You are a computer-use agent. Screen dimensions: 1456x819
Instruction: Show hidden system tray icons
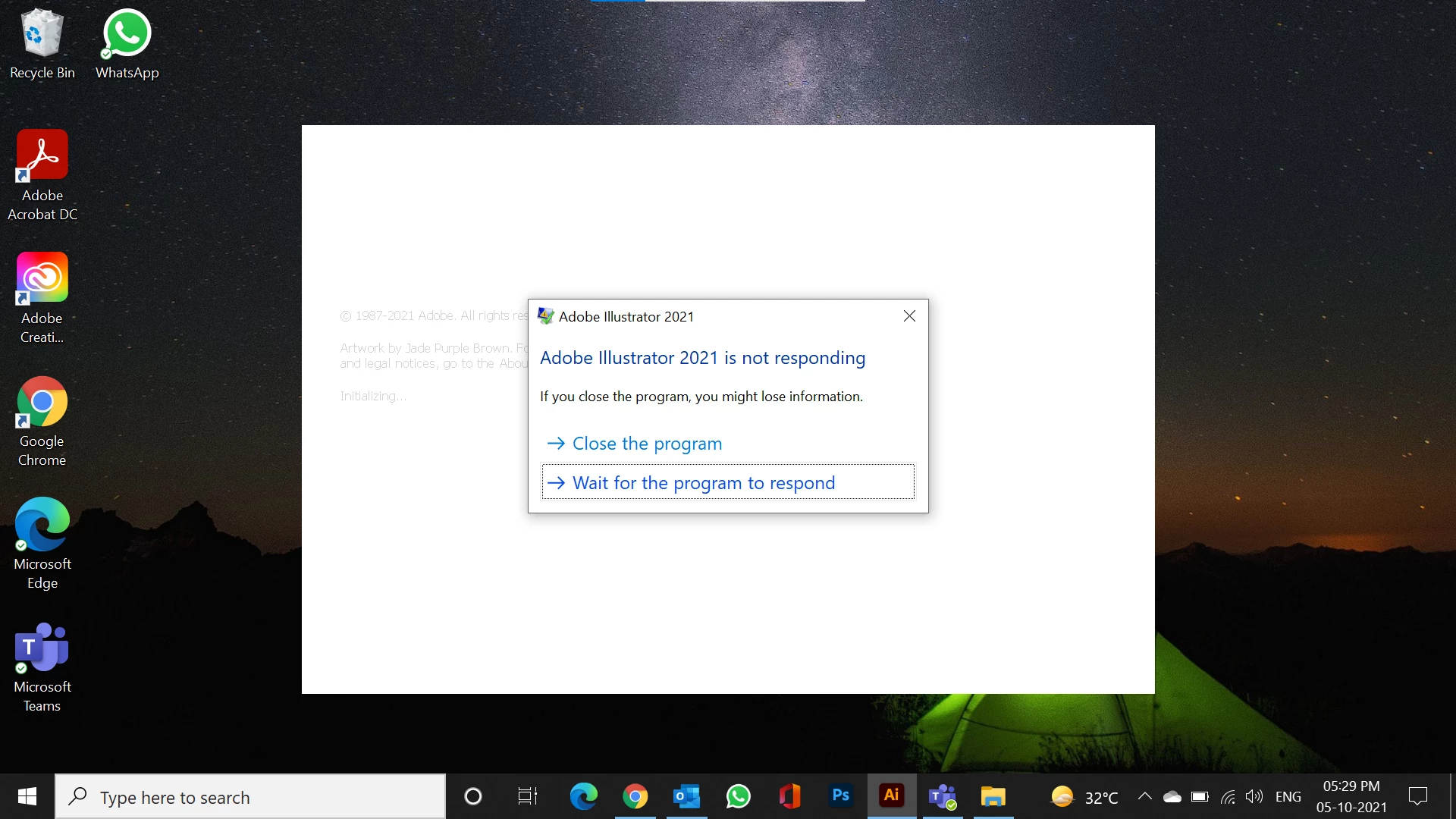pyautogui.click(x=1144, y=796)
